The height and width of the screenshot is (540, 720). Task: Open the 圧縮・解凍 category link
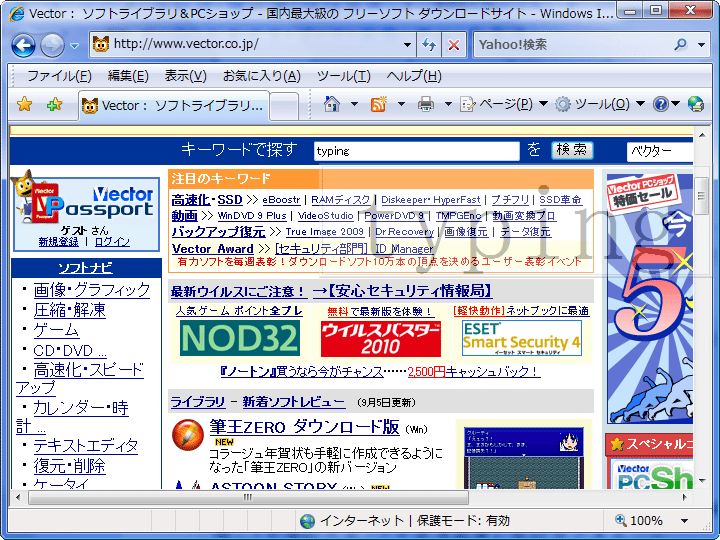(x=69, y=310)
